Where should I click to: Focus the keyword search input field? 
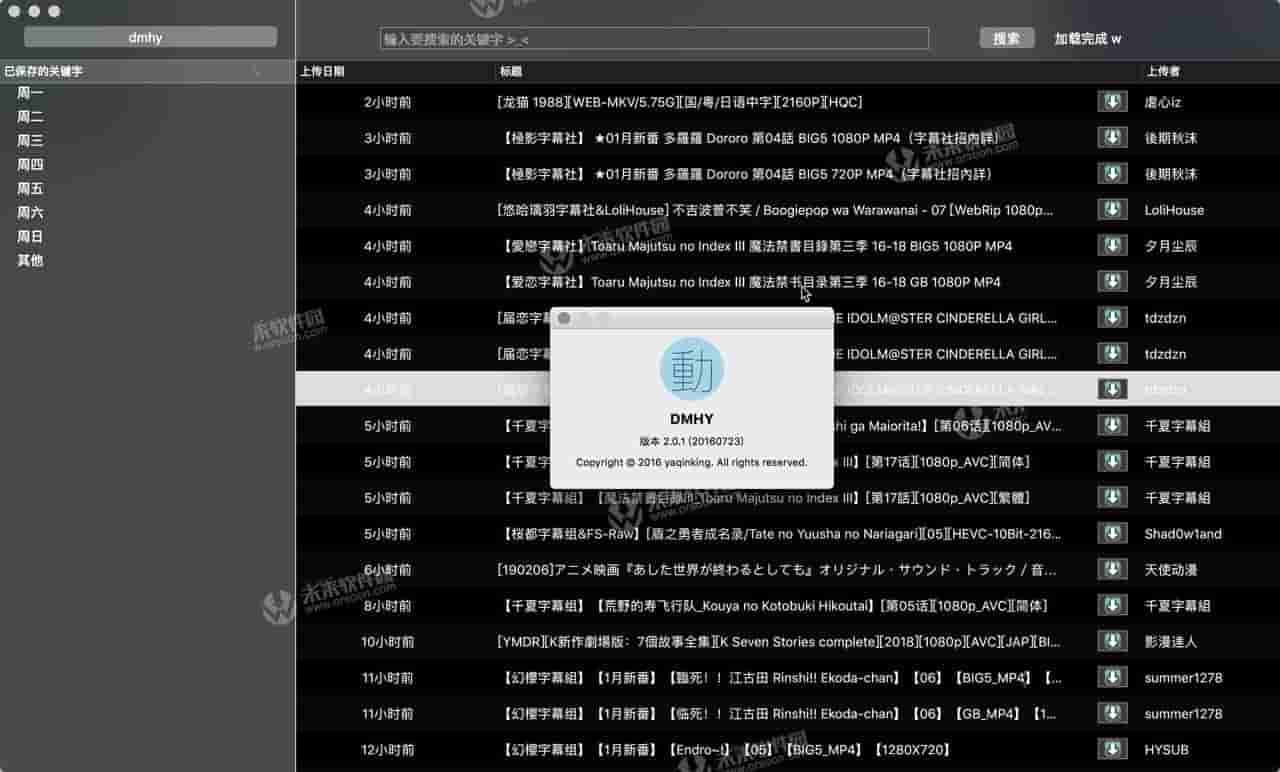[x=654, y=38]
